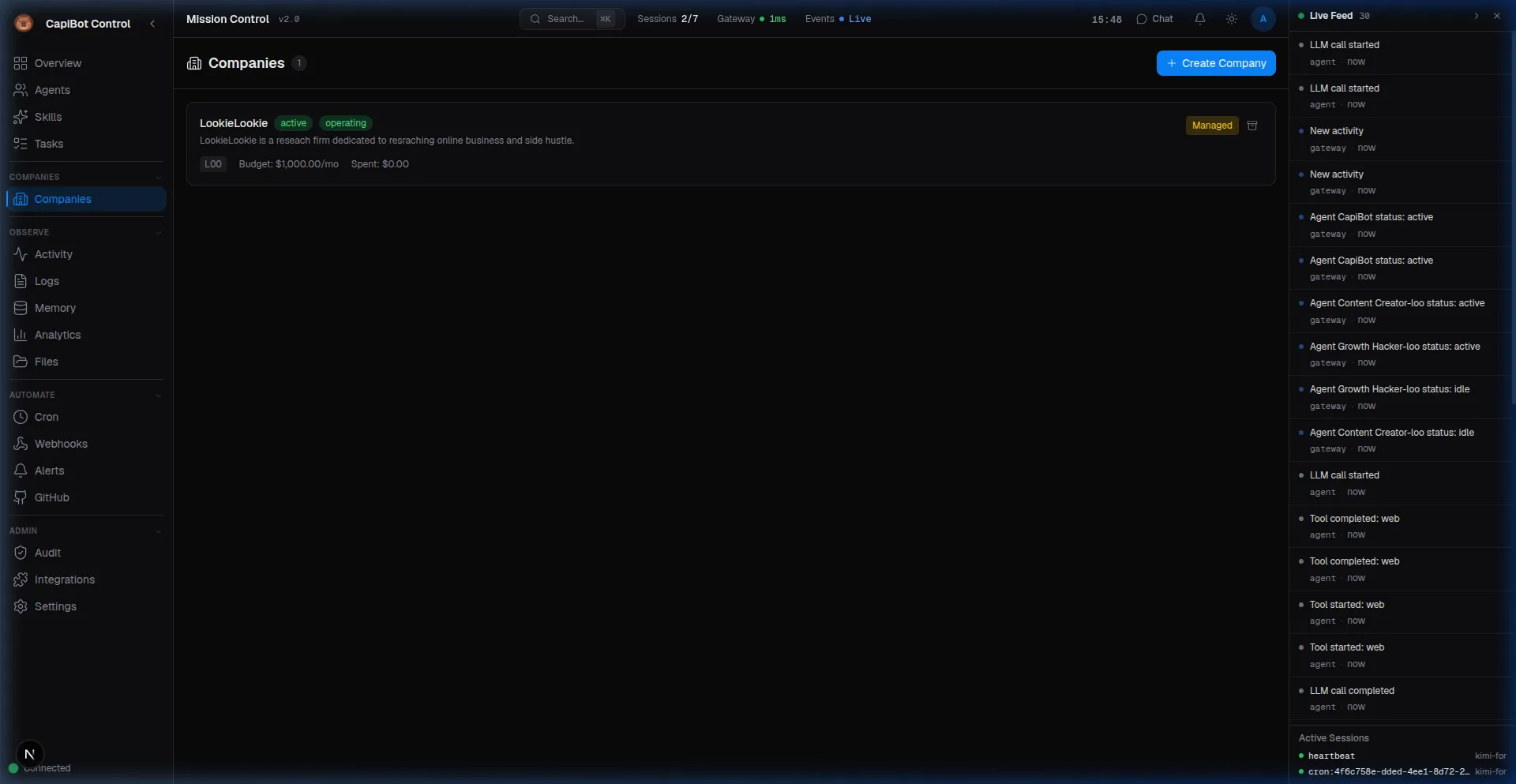Go to the Webhooks page

[x=61, y=444]
